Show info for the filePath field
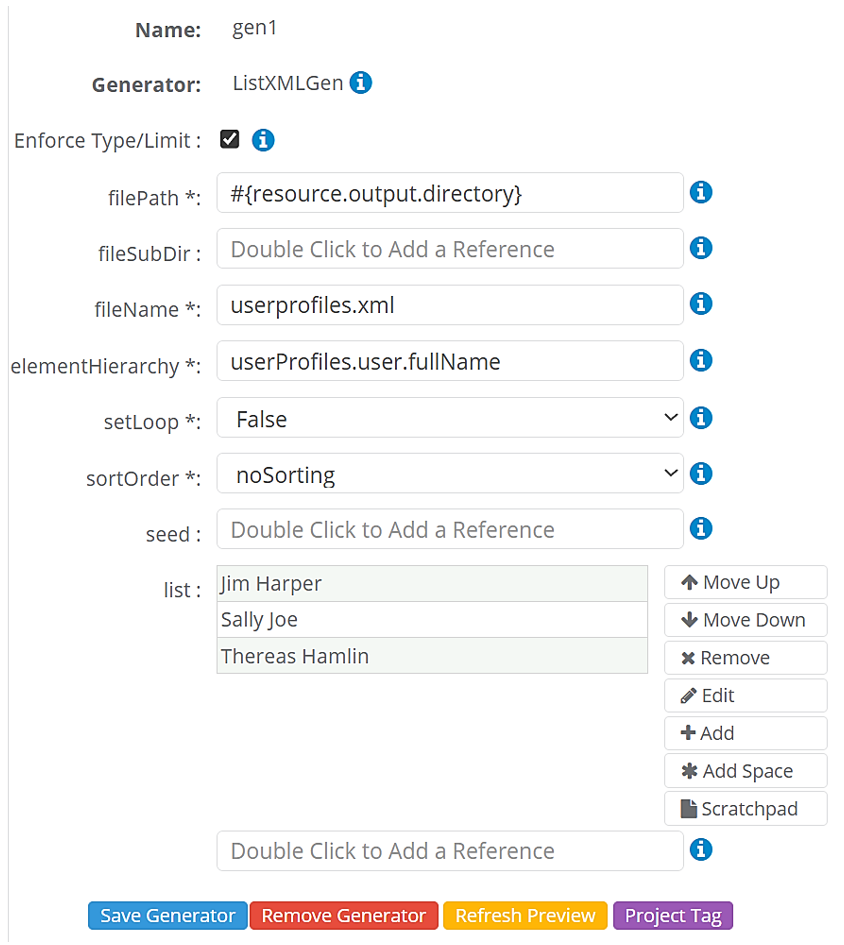Screen dimensions: 844x945 701,192
